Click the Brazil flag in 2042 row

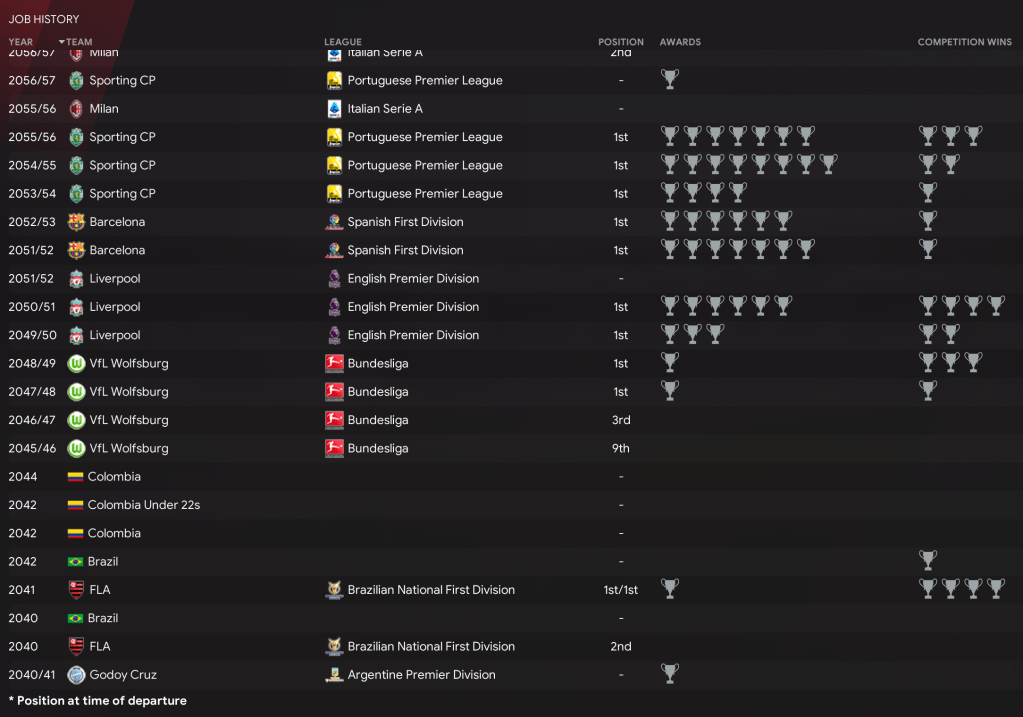coord(75,562)
